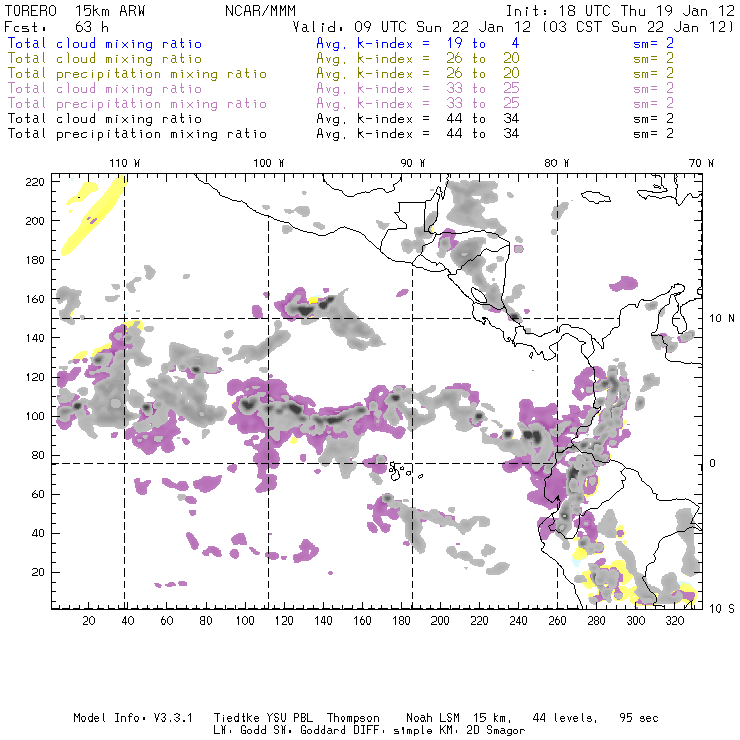
Task: Select the 110 W longitude label
Action: (x=124, y=163)
